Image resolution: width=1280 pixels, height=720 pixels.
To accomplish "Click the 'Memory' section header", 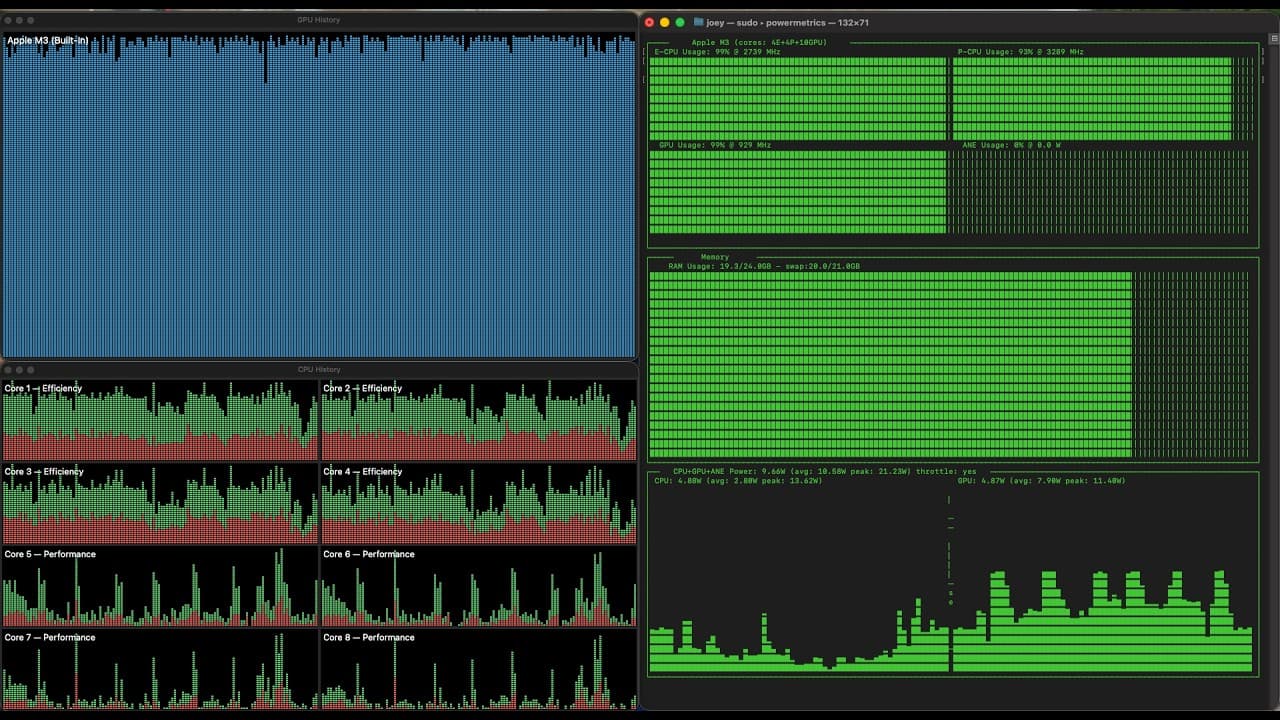I will click(x=715, y=257).
